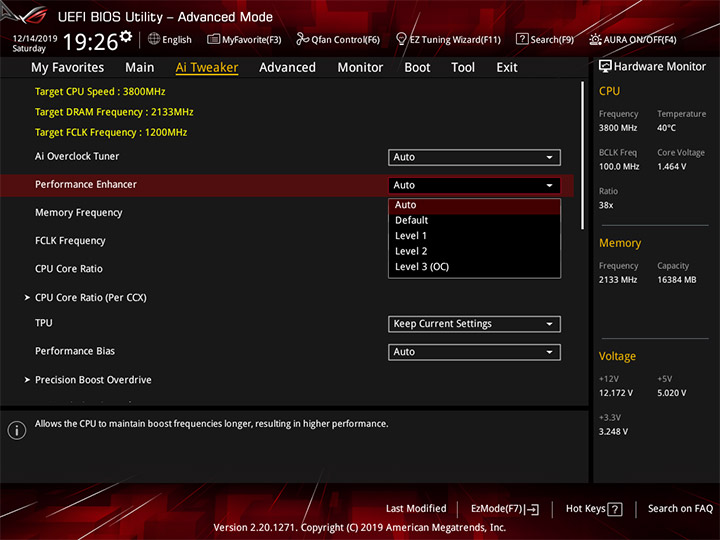The height and width of the screenshot is (540, 720).
Task: Open the TPU Keep Current Settings dropdown
Action: pos(474,324)
